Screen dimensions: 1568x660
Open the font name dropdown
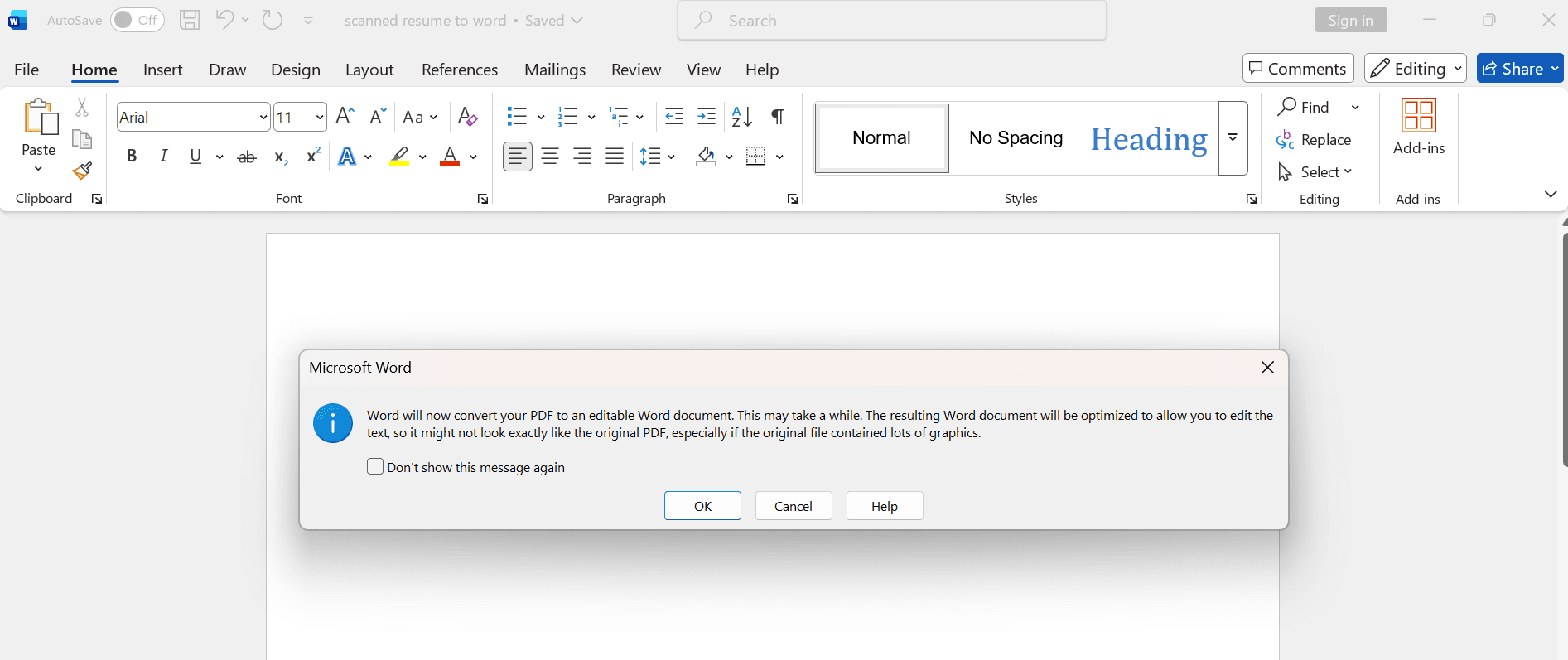(263, 118)
